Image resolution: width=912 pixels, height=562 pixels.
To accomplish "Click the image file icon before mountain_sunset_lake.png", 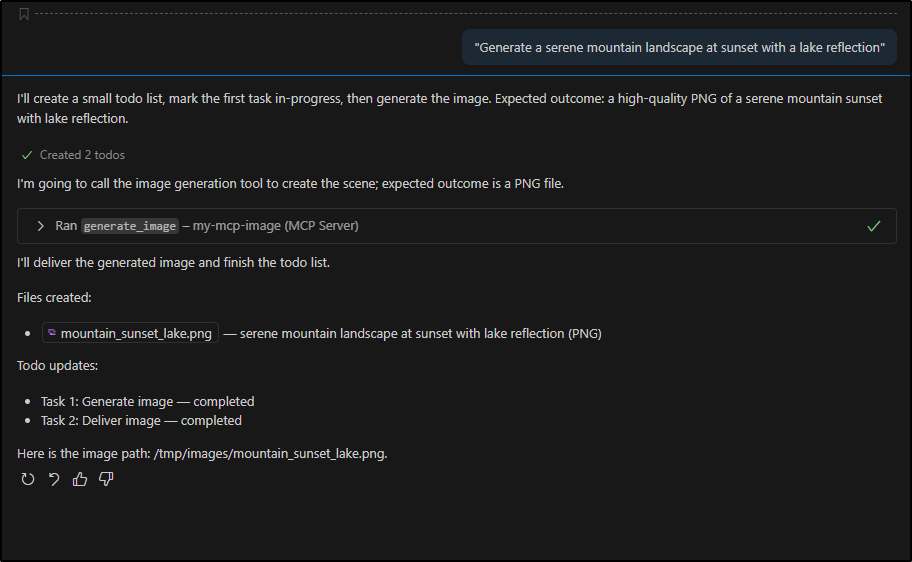I will point(52,333).
